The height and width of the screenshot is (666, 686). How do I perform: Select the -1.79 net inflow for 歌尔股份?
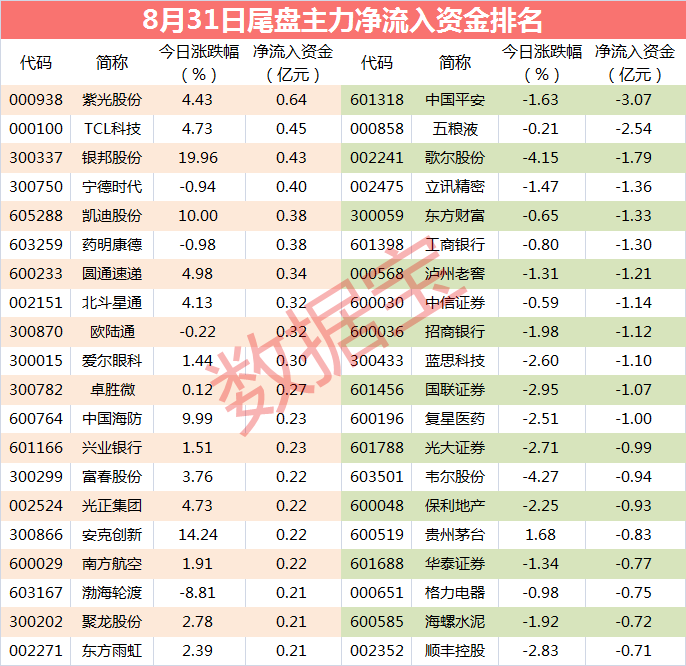(x=634, y=158)
